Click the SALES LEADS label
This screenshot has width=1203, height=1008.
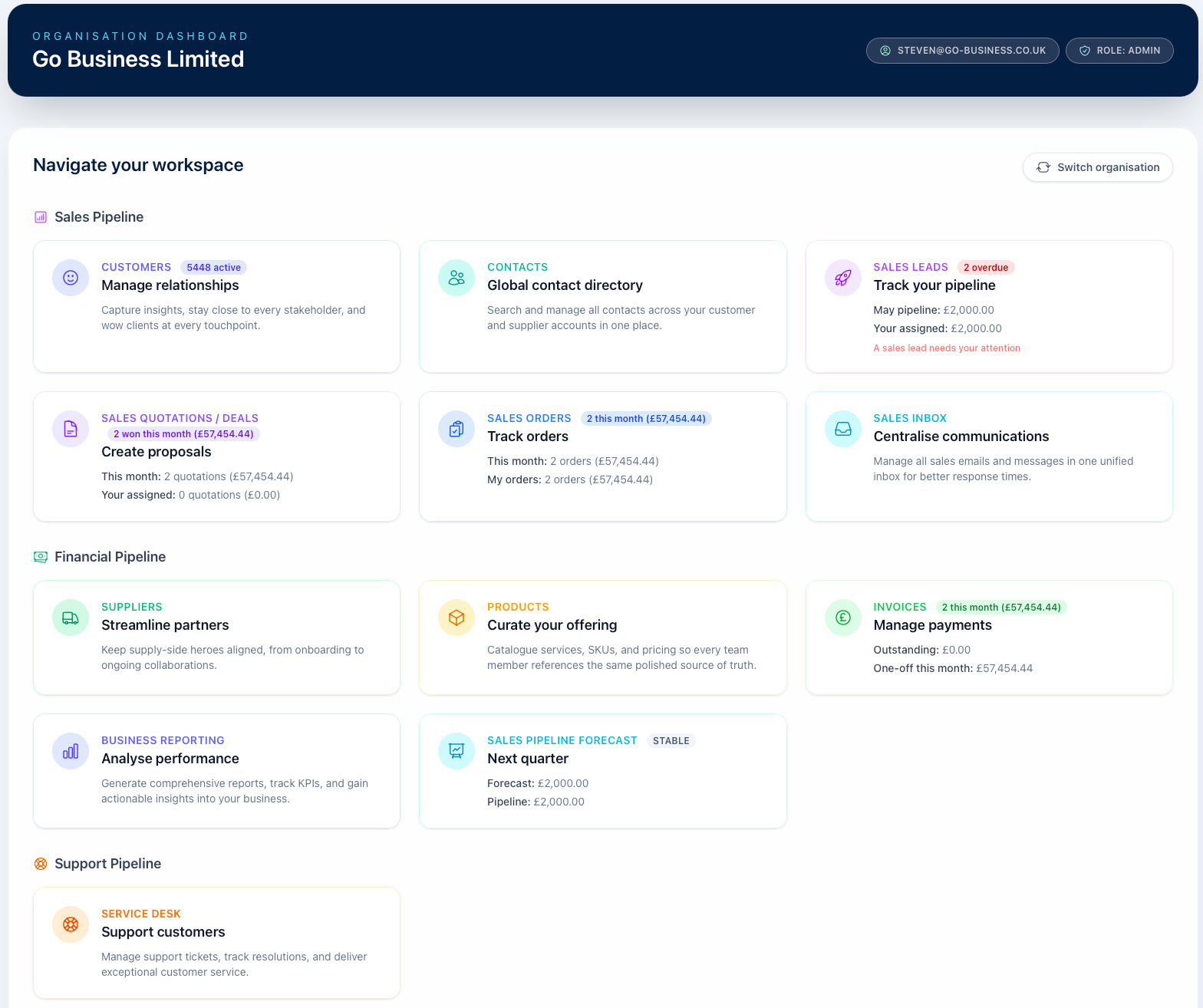coord(911,267)
